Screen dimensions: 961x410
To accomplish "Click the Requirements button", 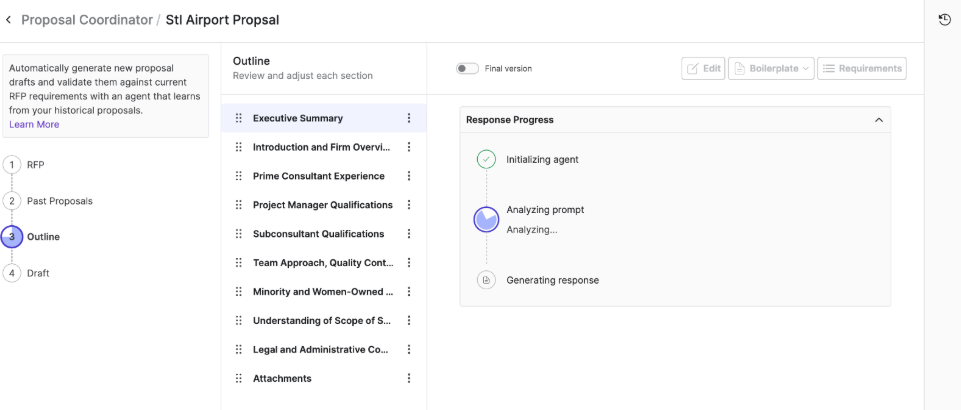I will click(862, 69).
